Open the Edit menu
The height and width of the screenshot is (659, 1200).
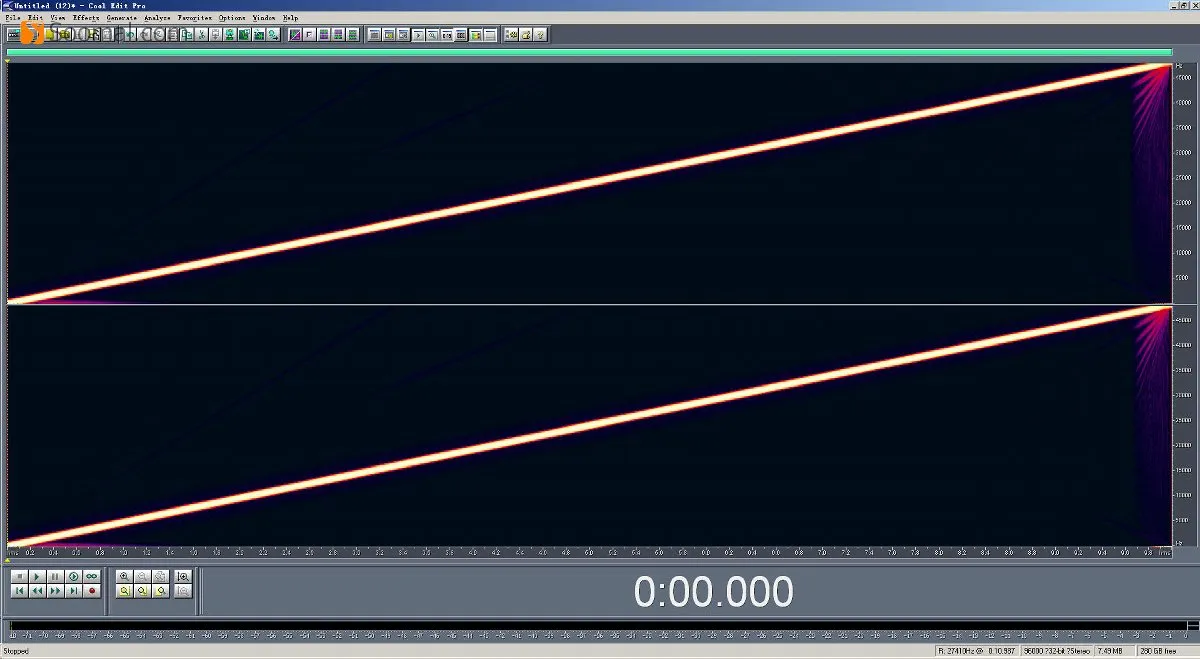point(36,18)
